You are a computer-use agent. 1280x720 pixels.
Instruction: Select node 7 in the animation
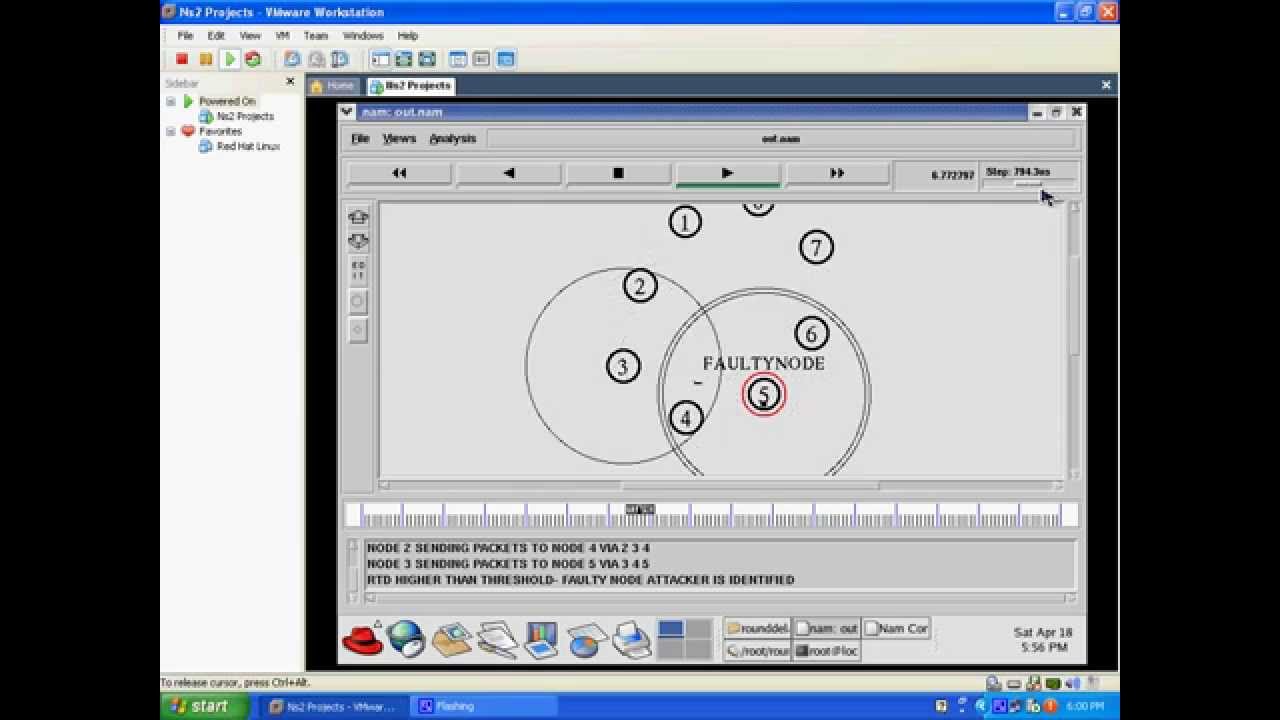coord(816,247)
